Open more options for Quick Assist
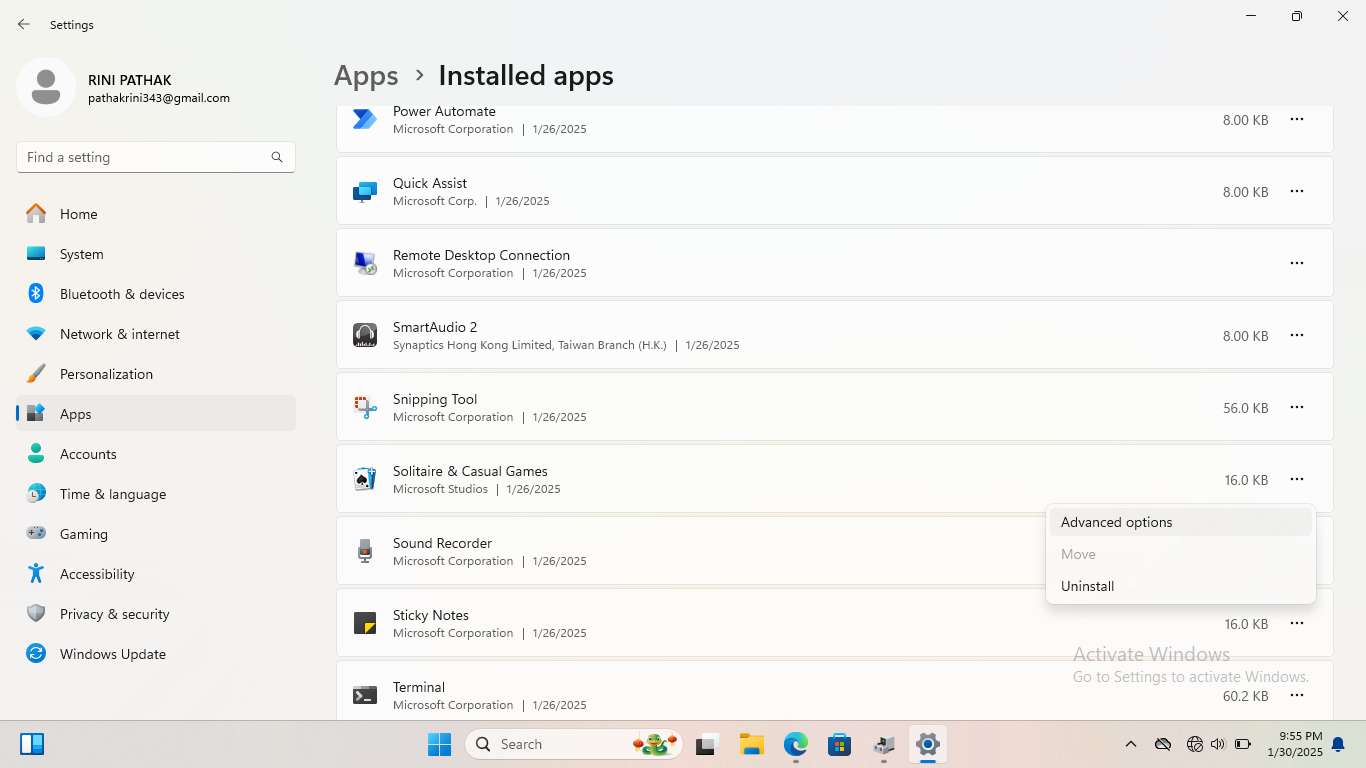1366x768 pixels. click(x=1296, y=191)
